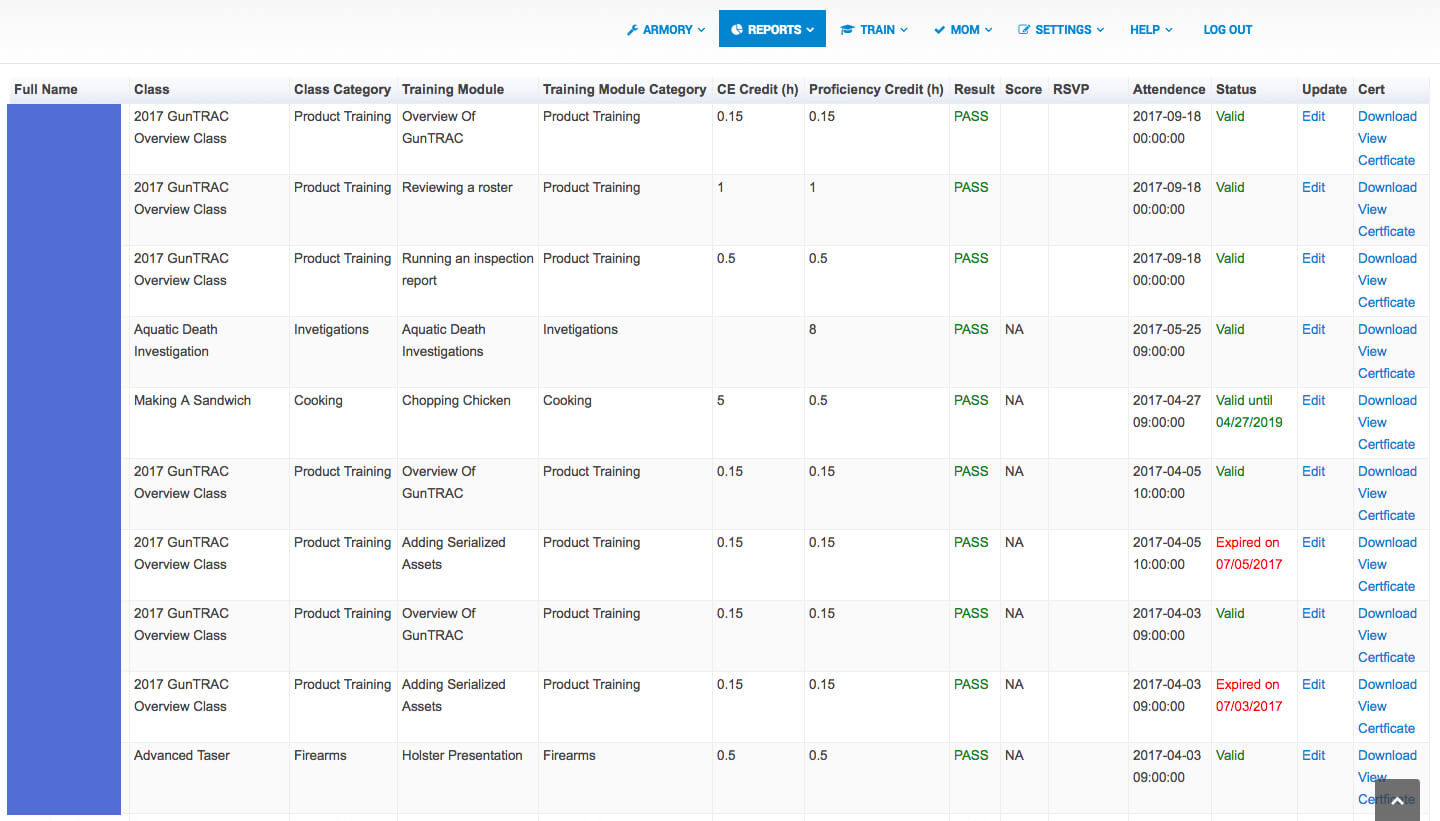Click the Attendence column header
This screenshot has width=1440, height=821.
tap(1169, 89)
